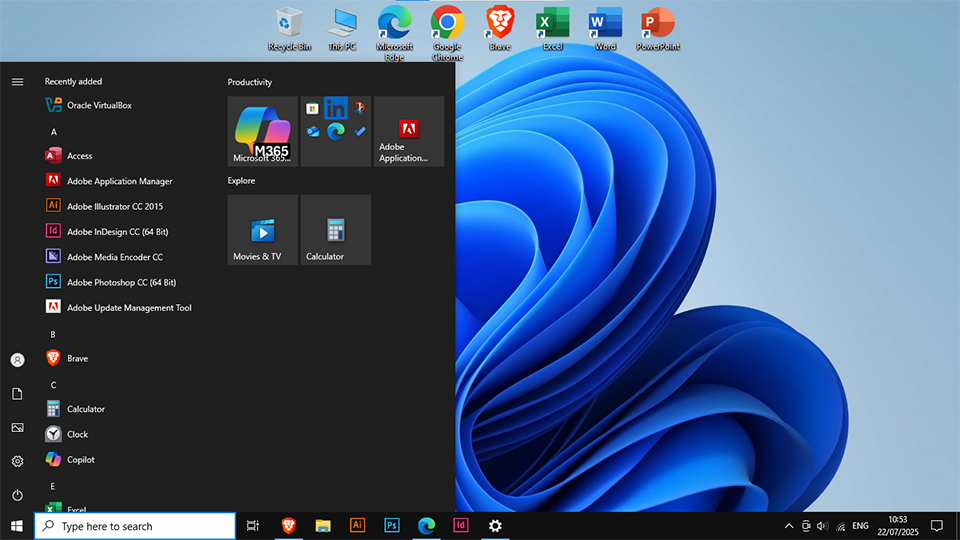960x540 pixels.
Task: Select Microsoft Edge desktop shortcut
Action: coord(394,33)
